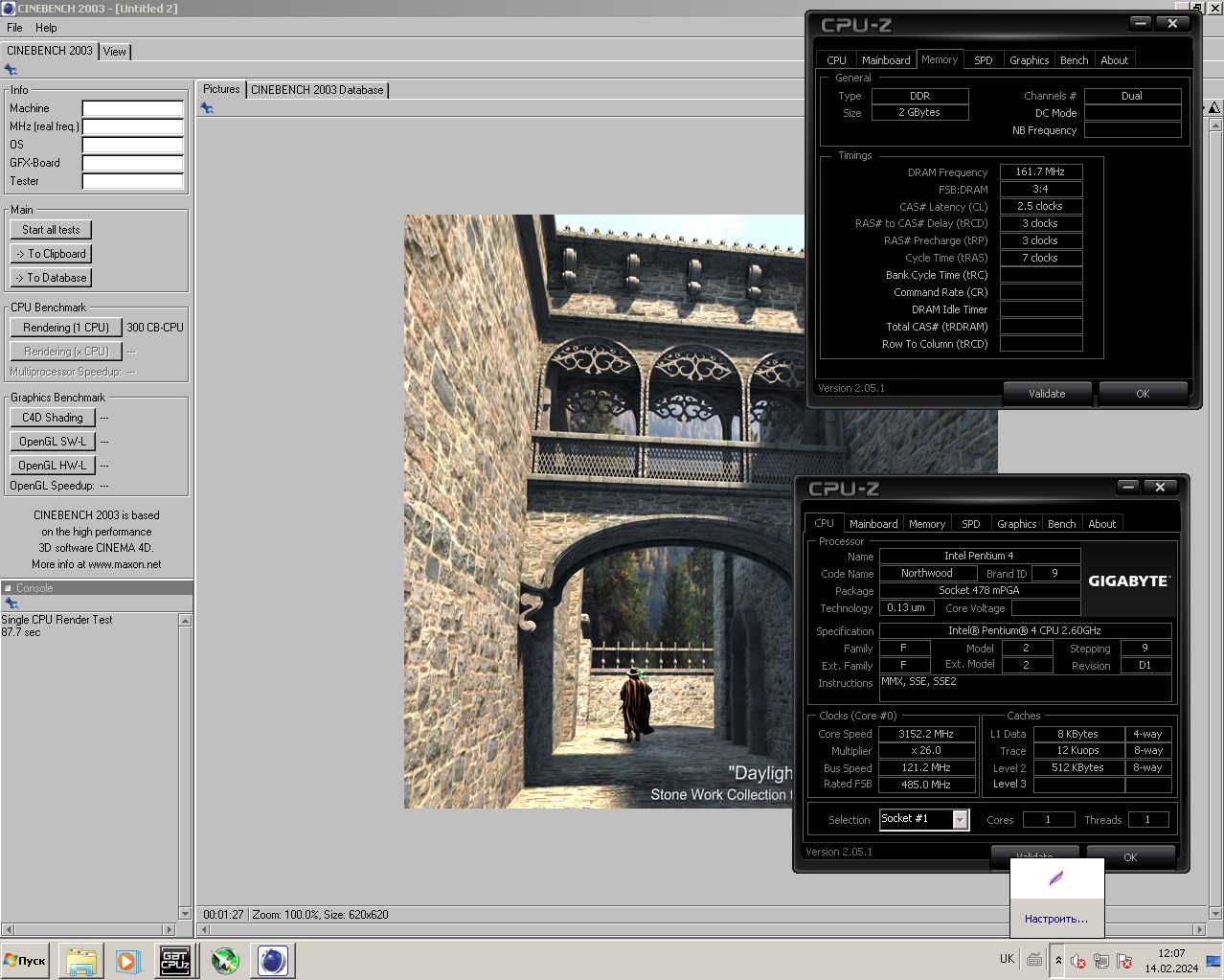Screen dimensions: 1224x980
Task: Click the C4D Shading button
Action: [x=53, y=418]
